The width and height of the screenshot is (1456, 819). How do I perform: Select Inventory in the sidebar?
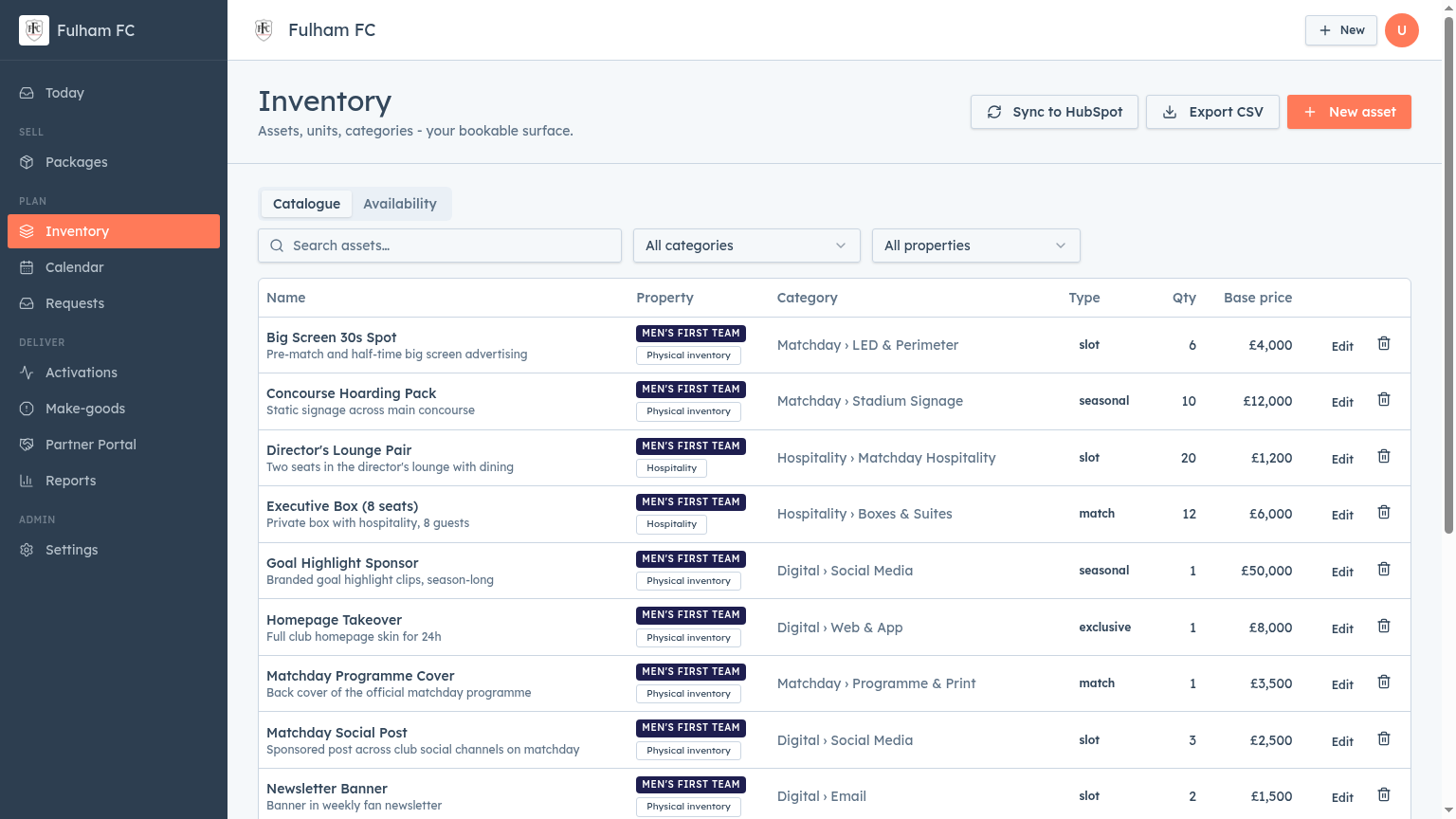pos(114,231)
